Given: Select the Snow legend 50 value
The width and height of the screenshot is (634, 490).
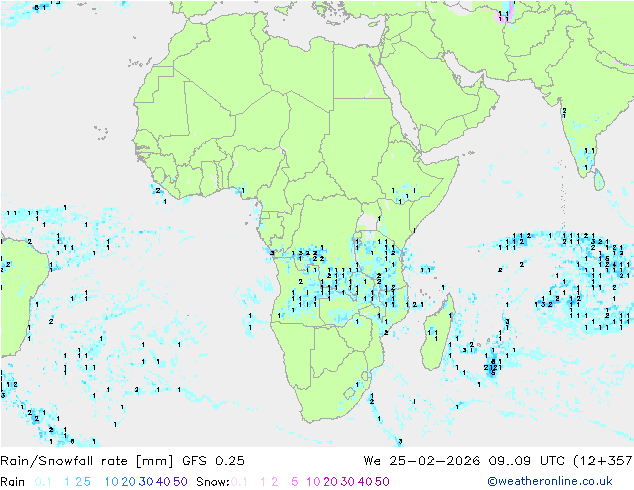Looking at the screenshot, I should [x=382, y=482].
